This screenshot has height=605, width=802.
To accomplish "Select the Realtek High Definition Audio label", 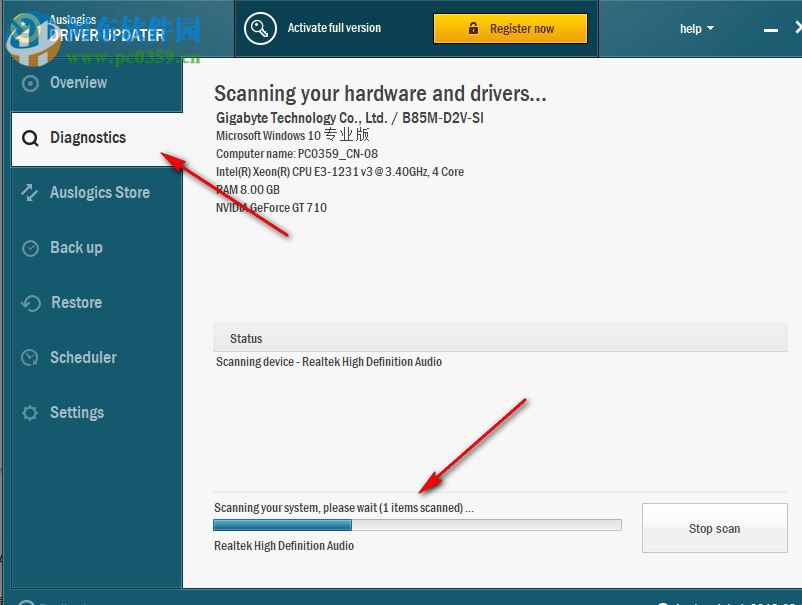I will point(284,545).
